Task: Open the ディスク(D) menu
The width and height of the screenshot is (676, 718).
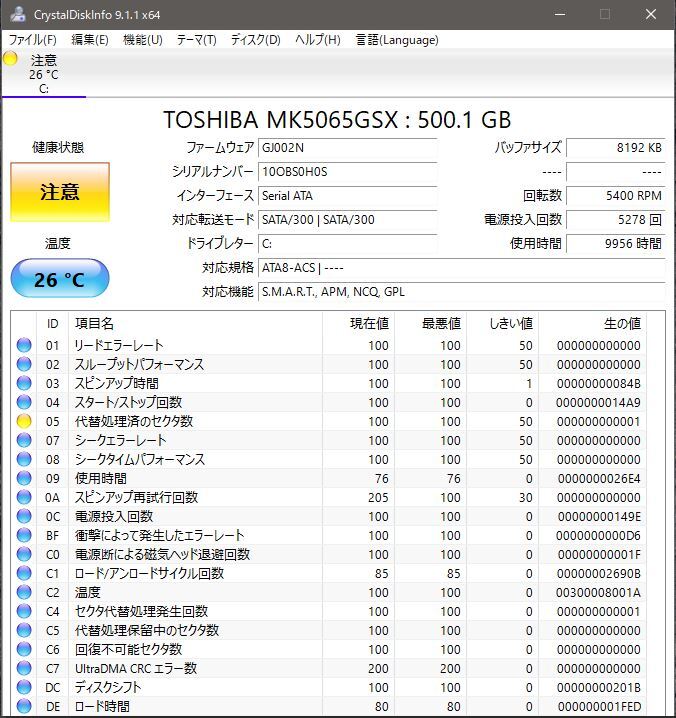Action: coord(256,40)
